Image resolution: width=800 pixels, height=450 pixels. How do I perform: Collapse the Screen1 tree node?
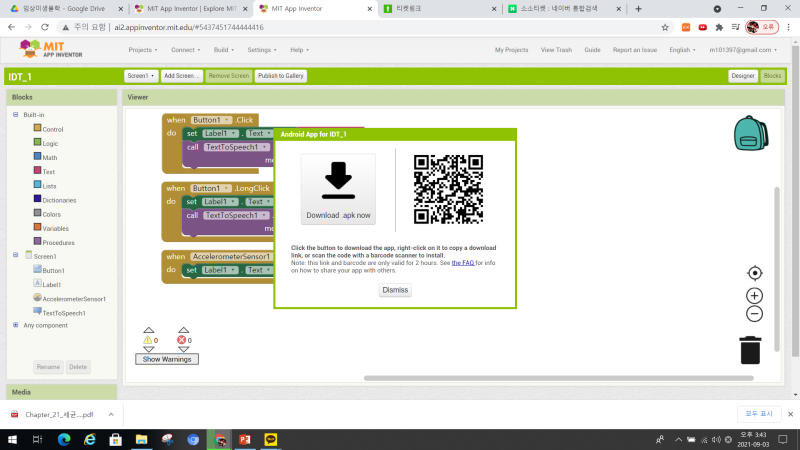pyautogui.click(x=16, y=255)
